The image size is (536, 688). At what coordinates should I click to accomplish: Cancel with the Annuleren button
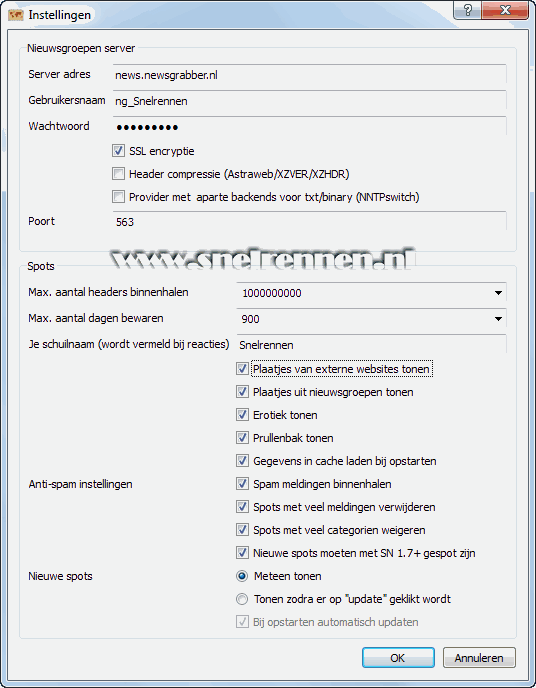coord(479,658)
